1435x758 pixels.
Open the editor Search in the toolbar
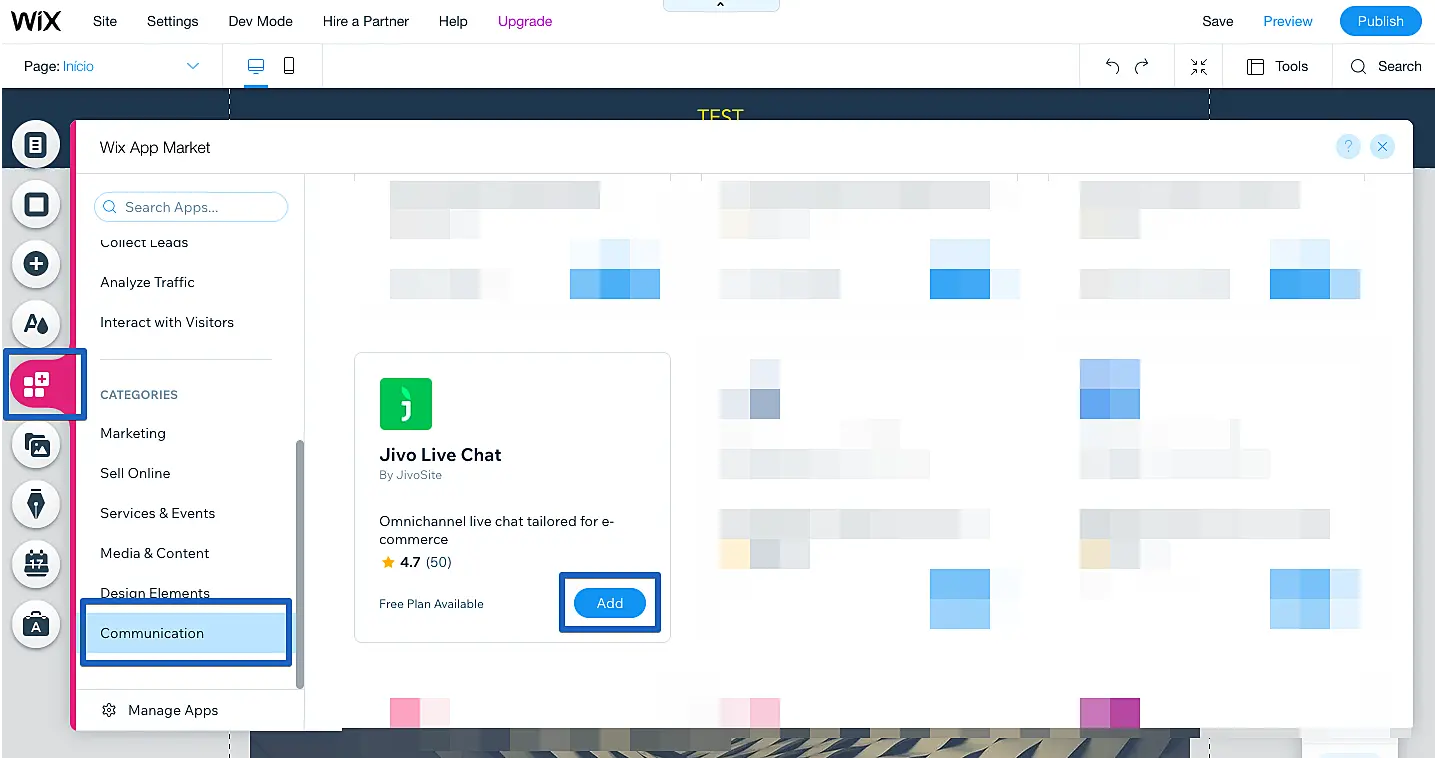pyautogui.click(x=1385, y=66)
